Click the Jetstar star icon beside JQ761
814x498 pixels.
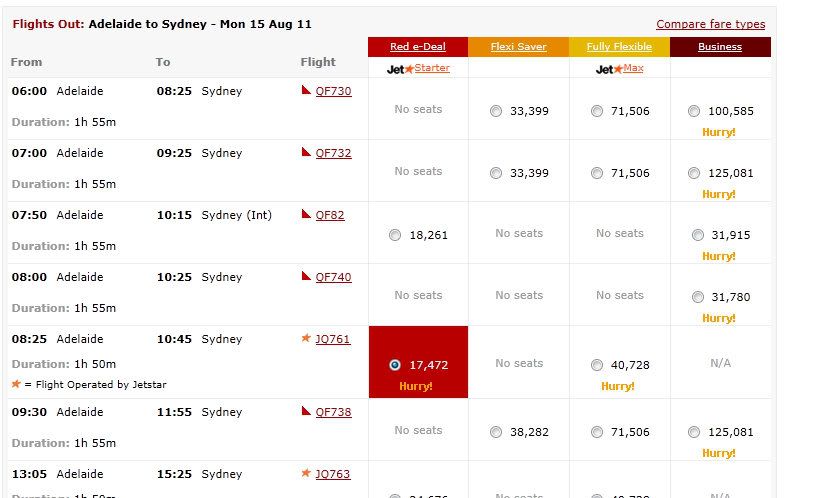[x=306, y=338]
